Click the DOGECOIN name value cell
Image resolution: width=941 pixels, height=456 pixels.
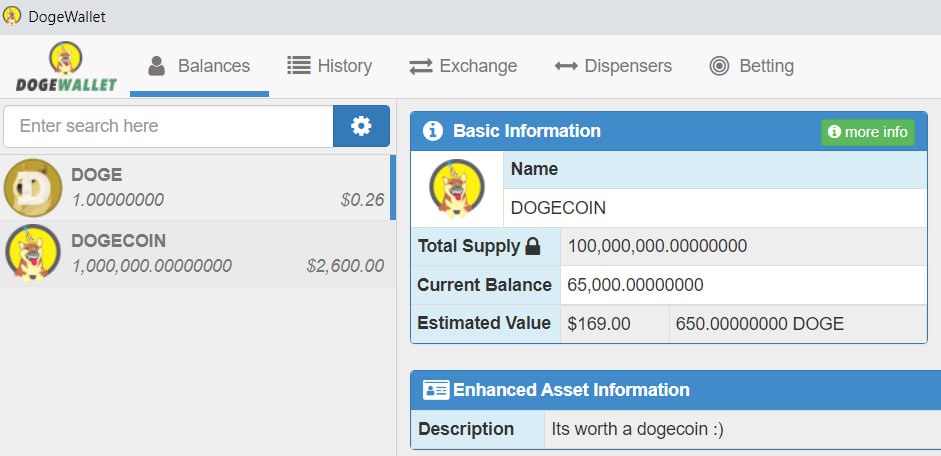pos(715,208)
